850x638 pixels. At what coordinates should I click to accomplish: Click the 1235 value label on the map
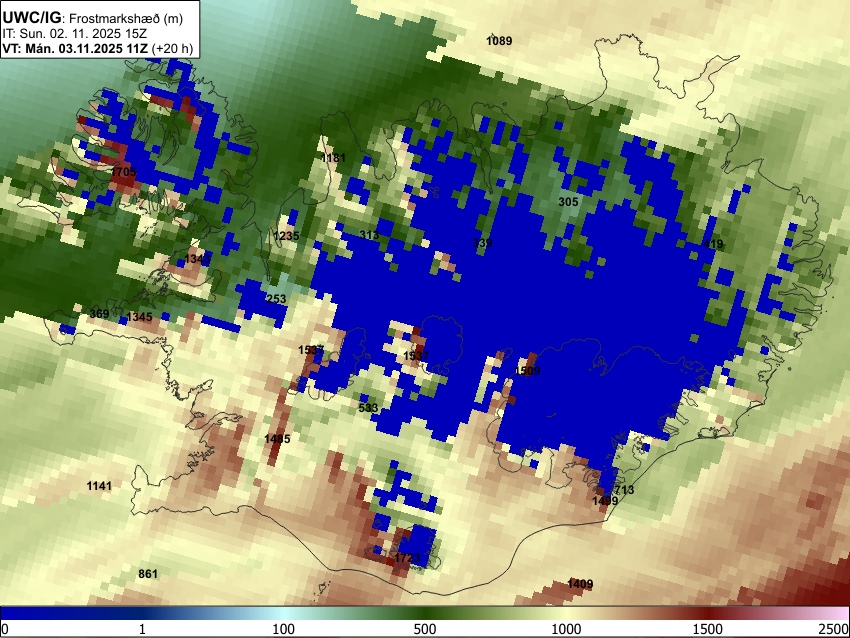[x=286, y=236]
